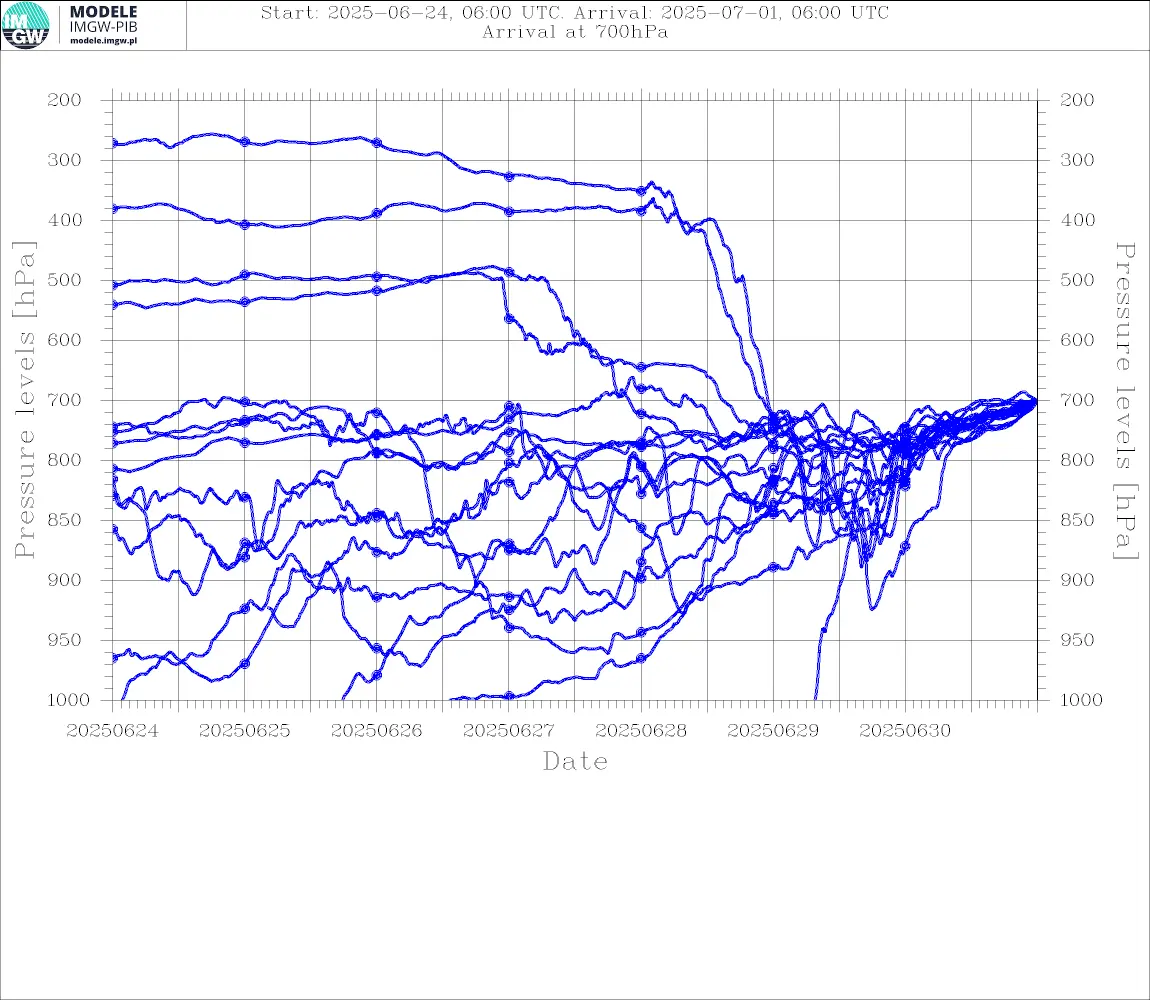1150x1000 pixels.
Task: Click the trajectory convergence point at 700 hPa arrival
Action: click(x=1035, y=401)
